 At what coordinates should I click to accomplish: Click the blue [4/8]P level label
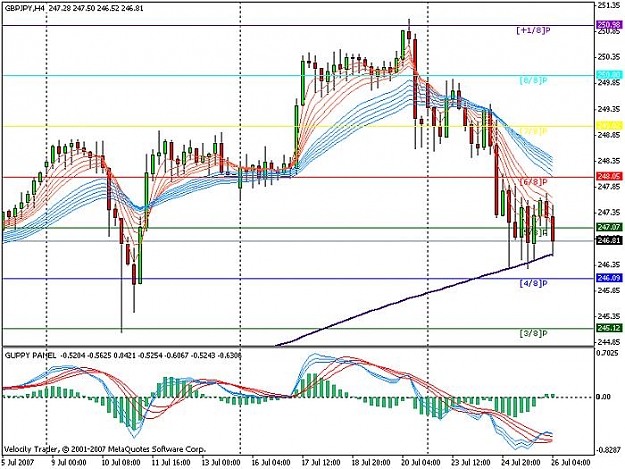click(533, 283)
